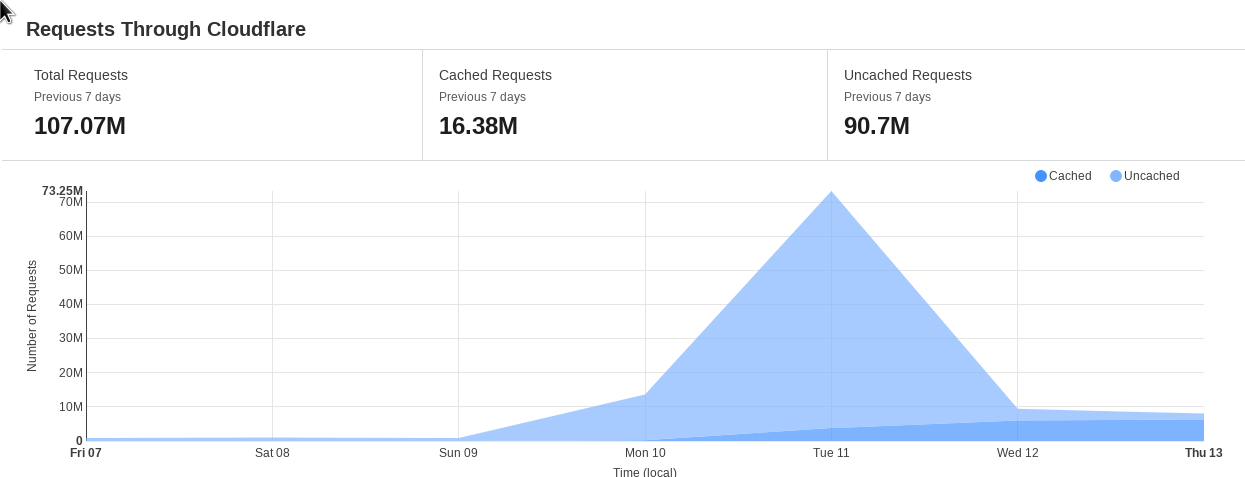Click Previous 7 days under Uncached Requests
1245x477 pixels.
pos(887,97)
